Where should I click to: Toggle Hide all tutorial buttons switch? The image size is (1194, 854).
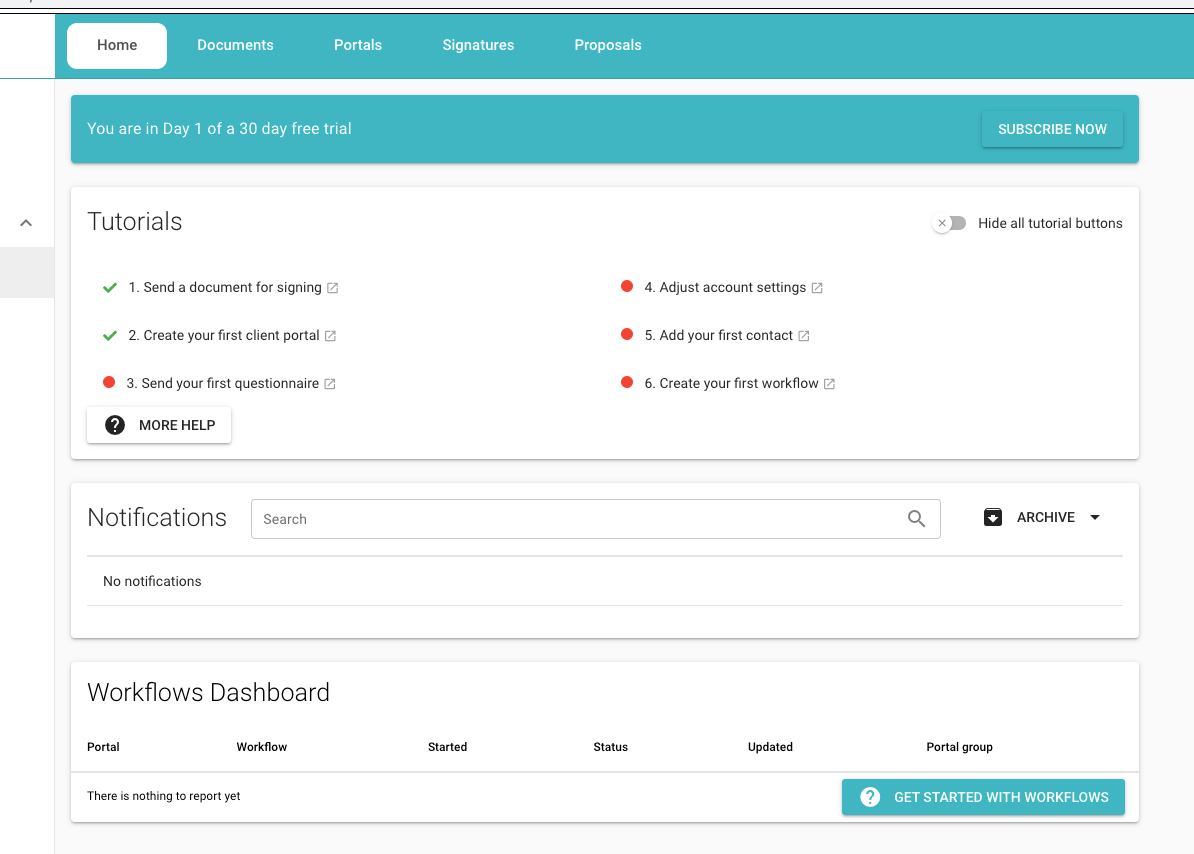(950, 223)
